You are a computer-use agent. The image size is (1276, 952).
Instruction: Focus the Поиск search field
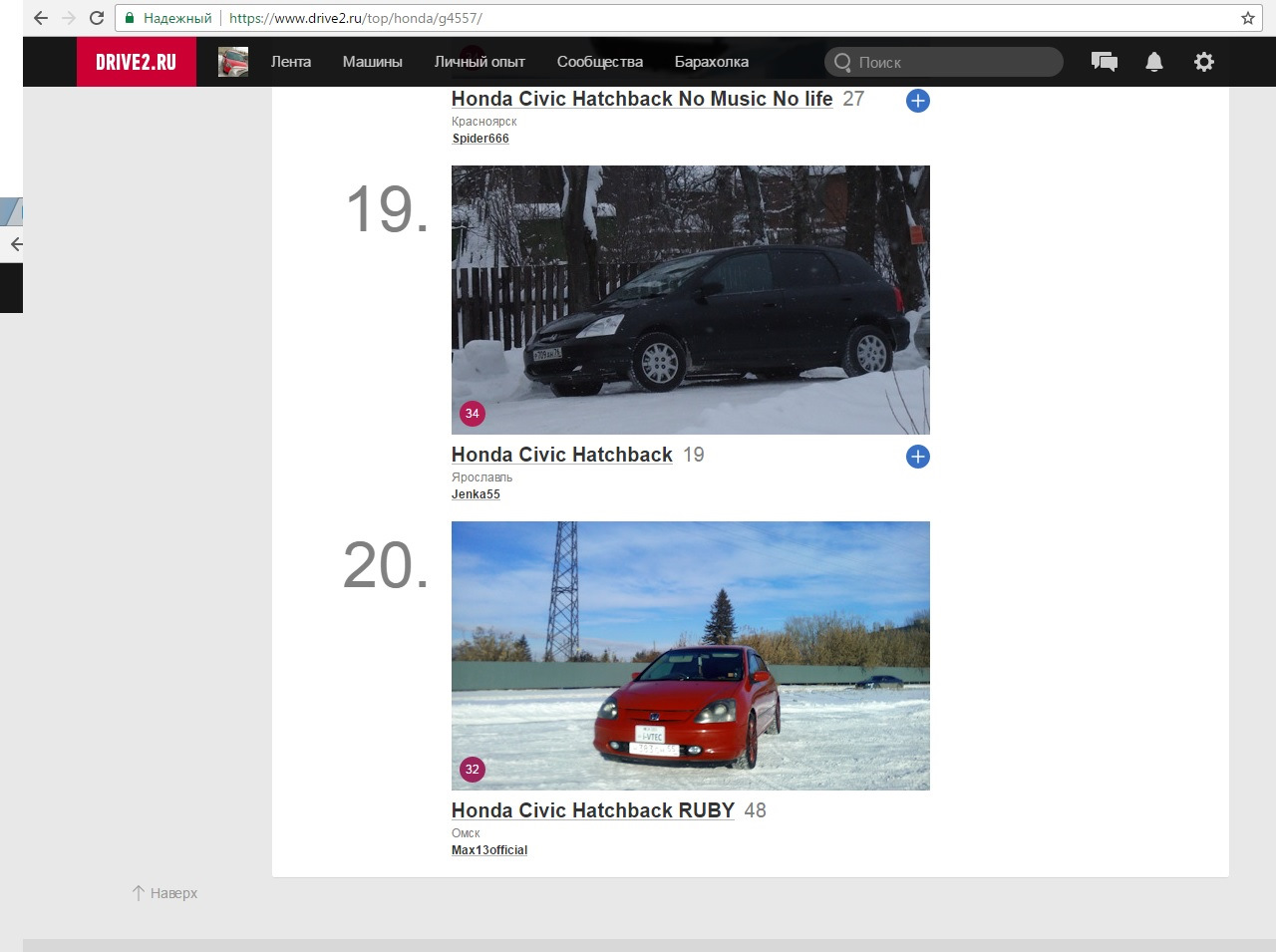pyautogui.click(x=944, y=62)
